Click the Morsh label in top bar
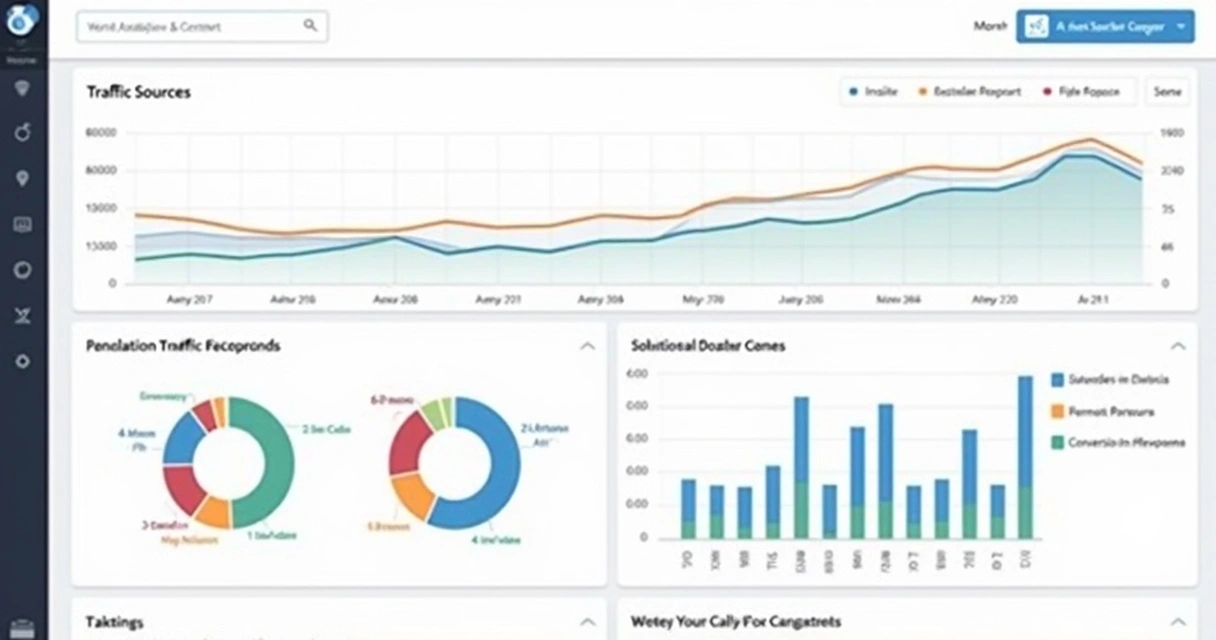 (990, 27)
